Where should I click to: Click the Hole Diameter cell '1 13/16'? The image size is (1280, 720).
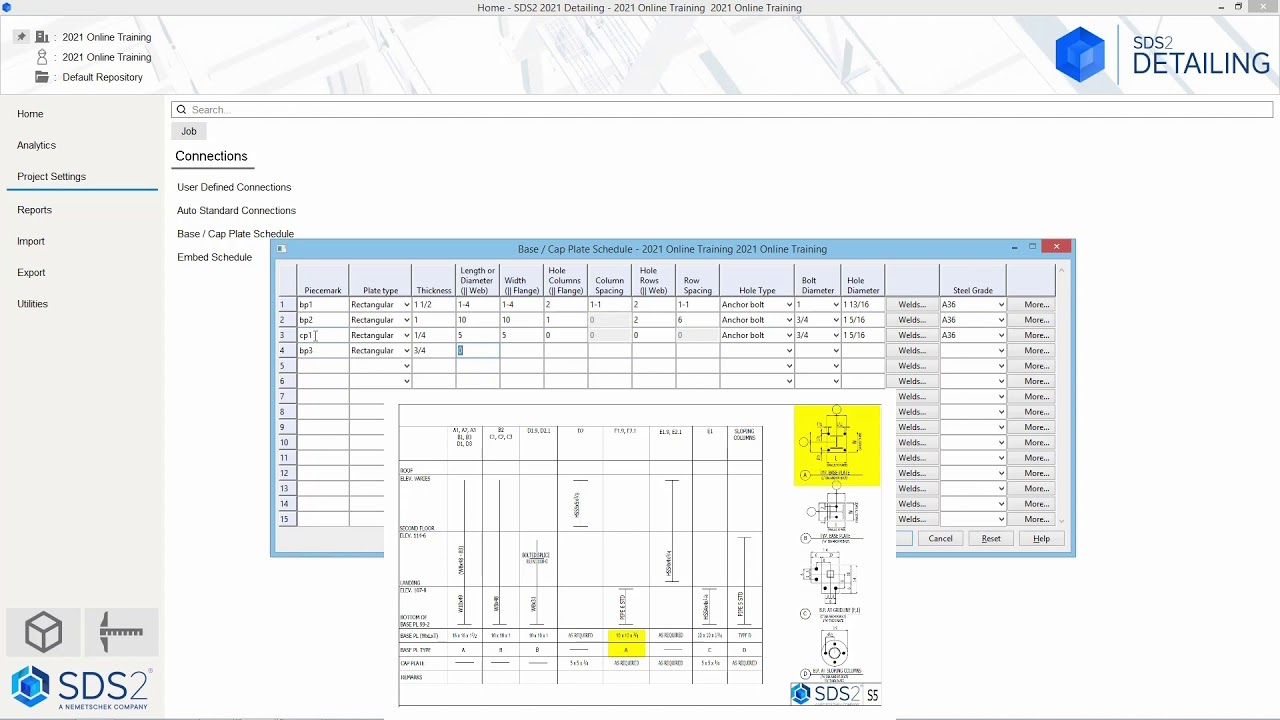[x=862, y=305]
